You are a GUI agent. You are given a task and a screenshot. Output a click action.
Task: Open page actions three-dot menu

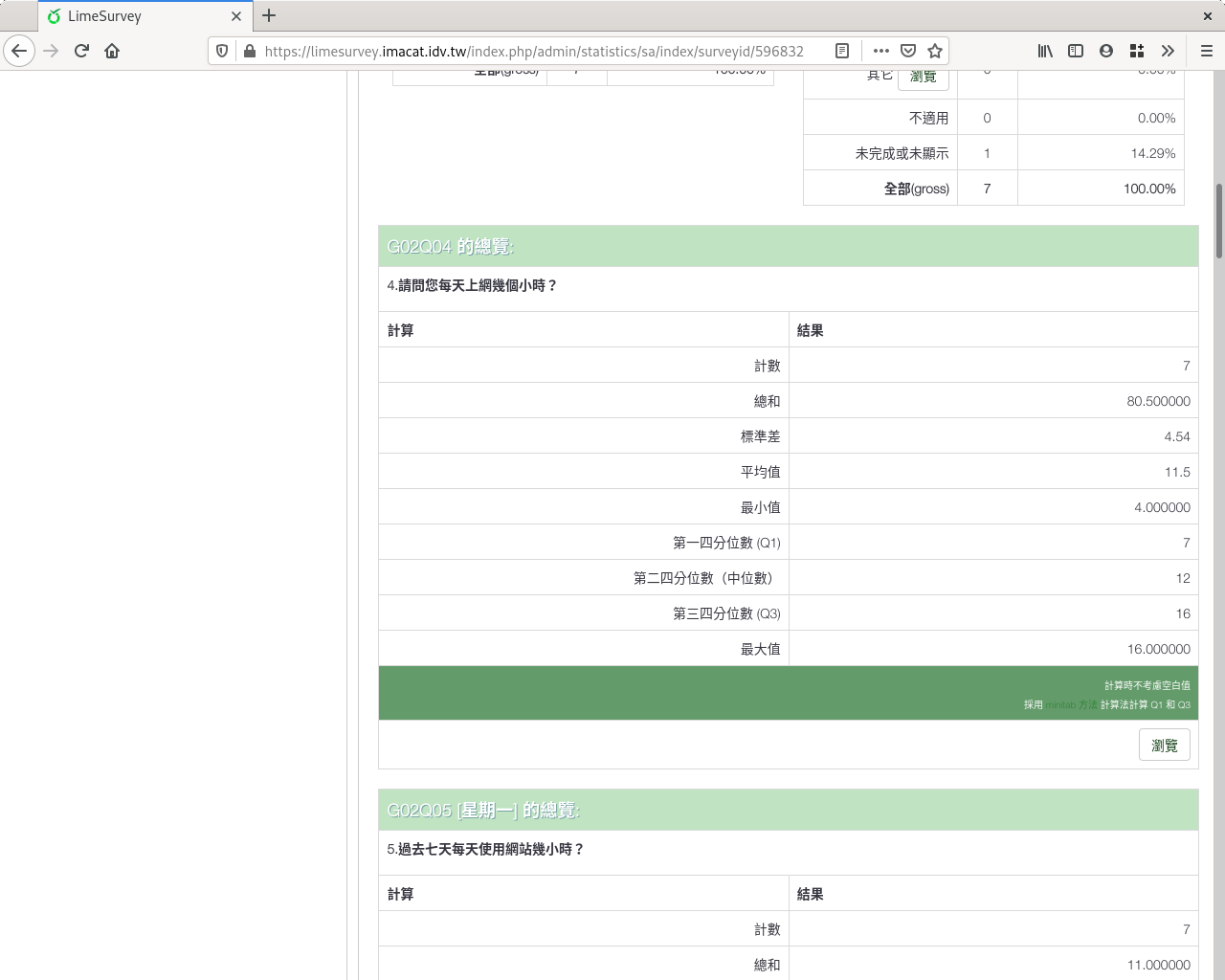click(881, 51)
